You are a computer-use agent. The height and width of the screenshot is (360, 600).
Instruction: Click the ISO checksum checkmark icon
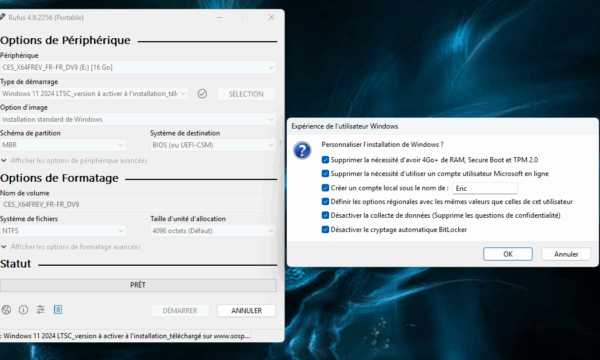(x=202, y=94)
